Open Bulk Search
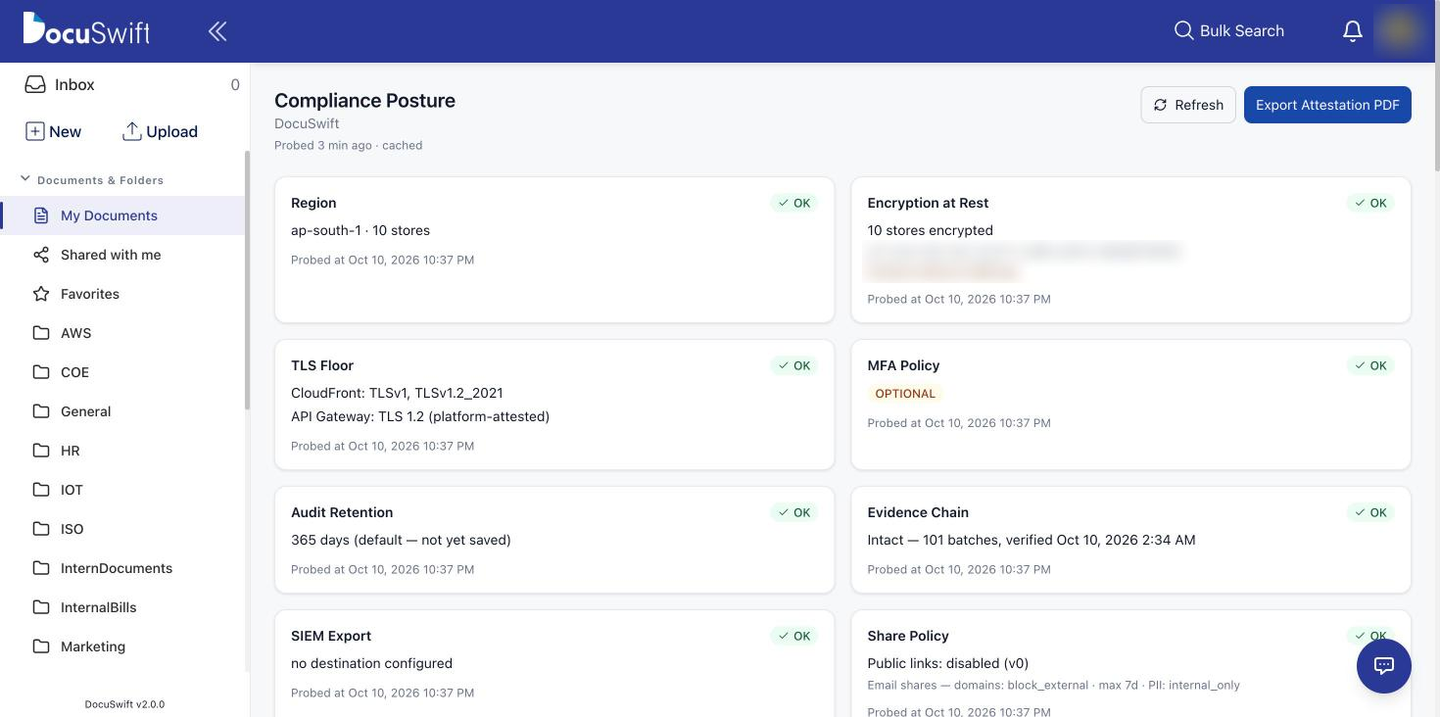 point(1229,31)
